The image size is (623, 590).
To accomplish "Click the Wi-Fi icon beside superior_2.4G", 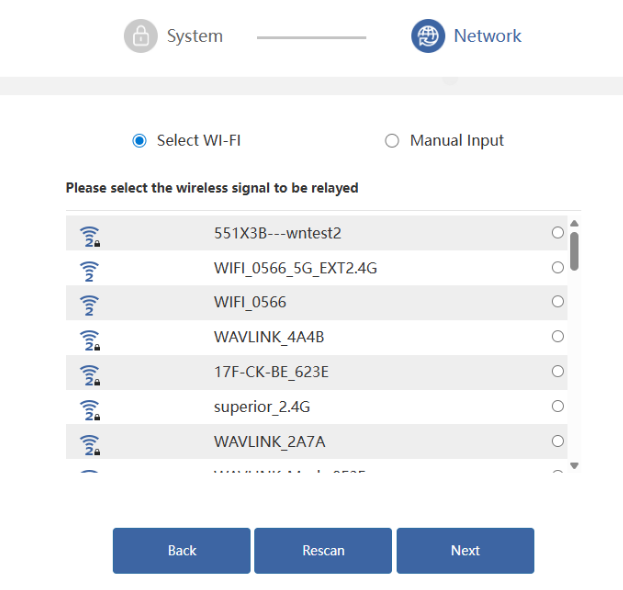I will click(90, 410).
